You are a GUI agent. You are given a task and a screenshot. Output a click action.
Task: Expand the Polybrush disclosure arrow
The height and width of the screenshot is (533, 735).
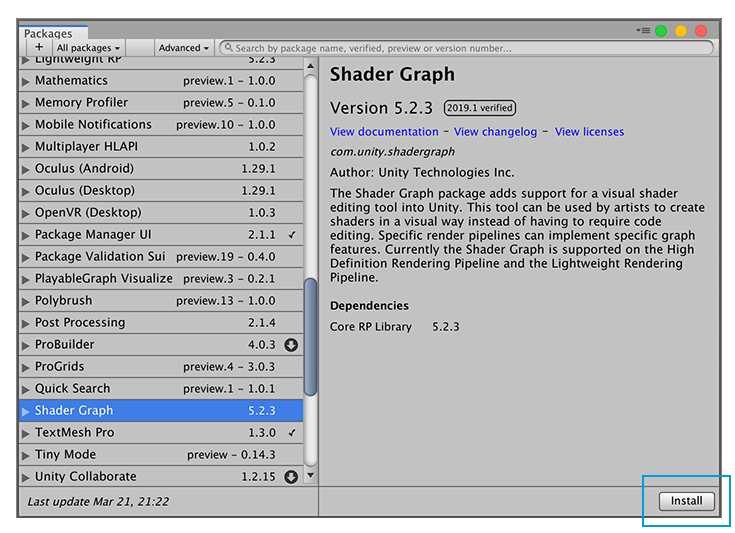click(x=25, y=301)
